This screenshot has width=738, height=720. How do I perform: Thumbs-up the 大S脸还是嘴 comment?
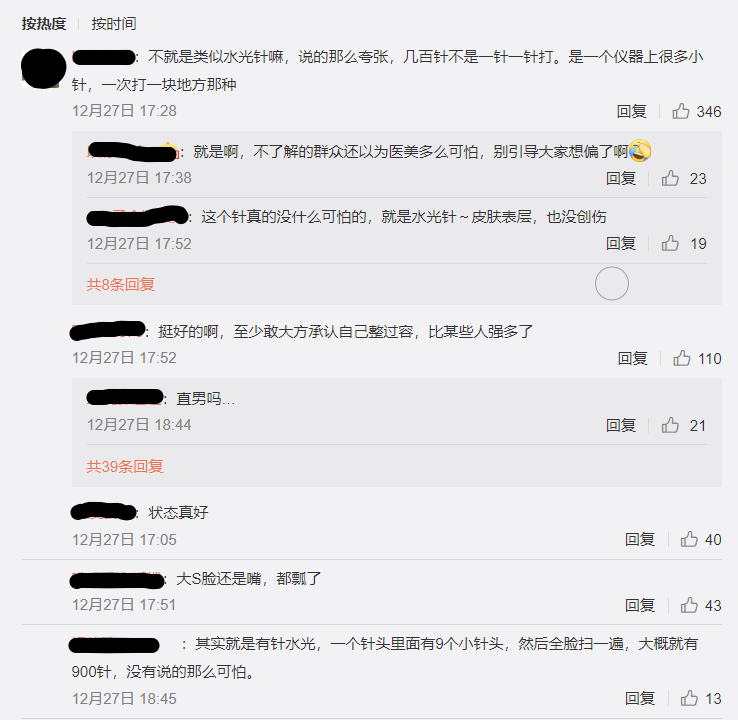click(689, 605)
